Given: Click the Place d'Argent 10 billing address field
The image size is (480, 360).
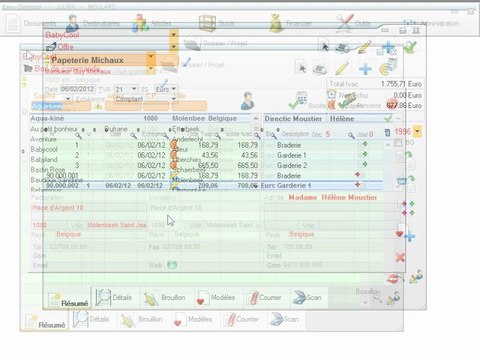Looking at the screenshot, I should [x=88, y=208].
